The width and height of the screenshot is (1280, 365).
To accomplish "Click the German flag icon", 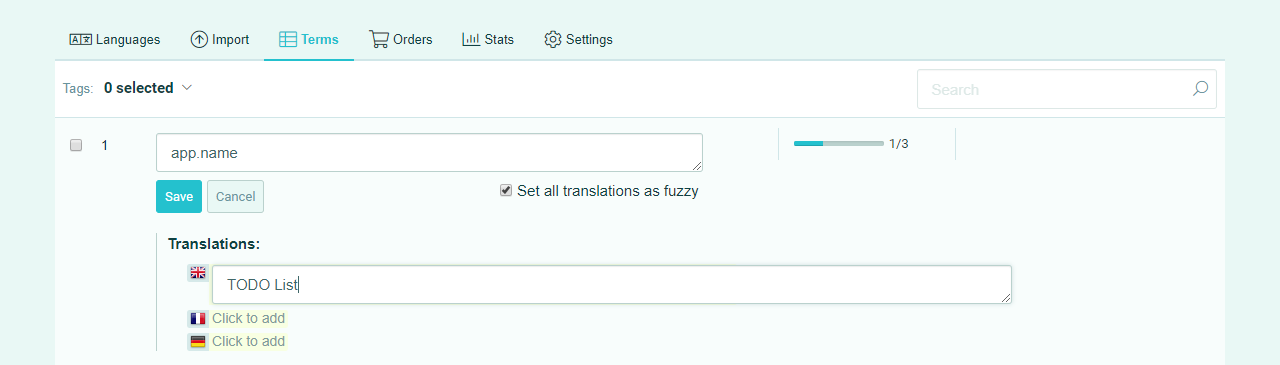I will [198, 342].
